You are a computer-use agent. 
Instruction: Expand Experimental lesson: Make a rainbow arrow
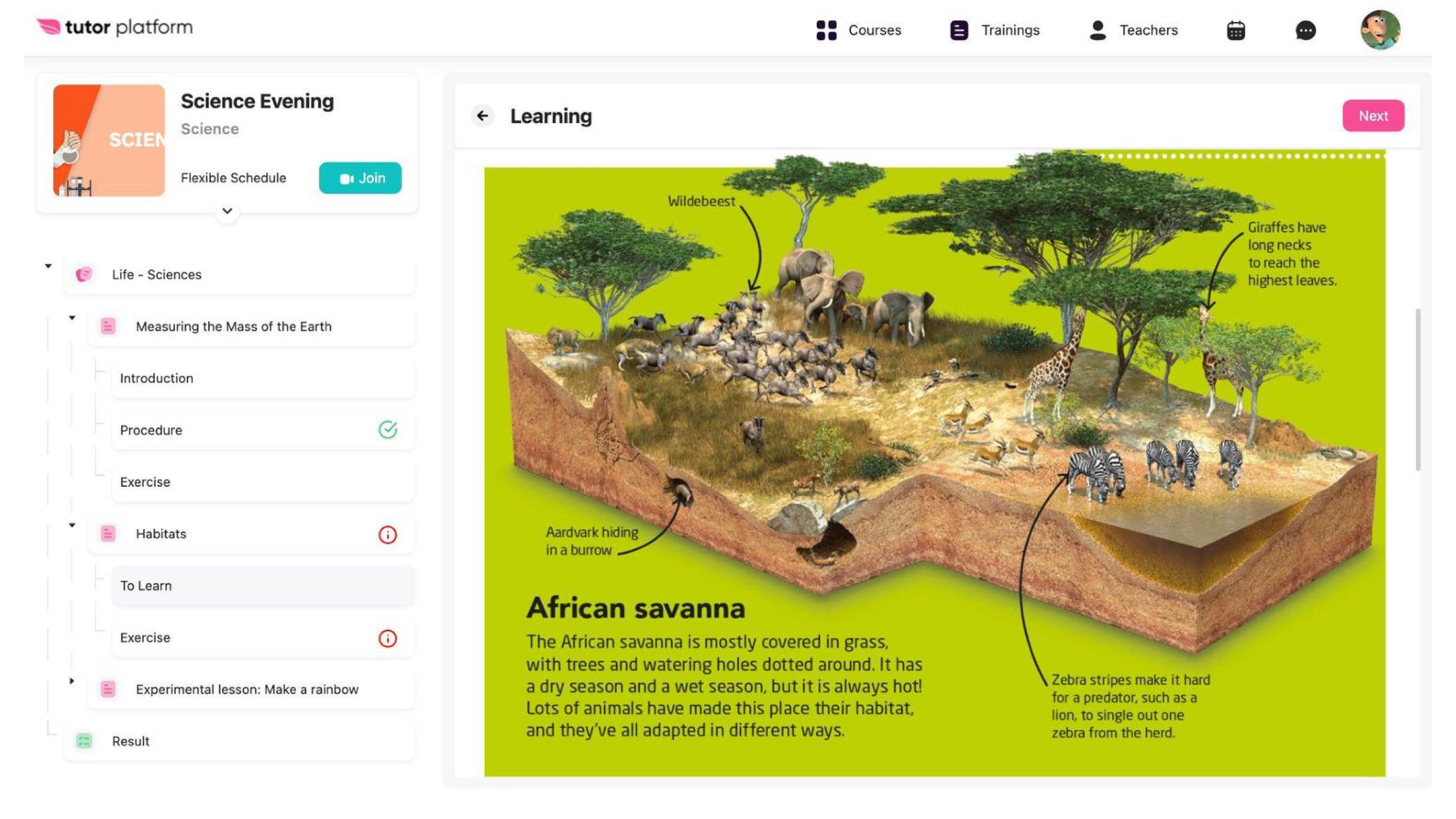[x=72, y=681]
